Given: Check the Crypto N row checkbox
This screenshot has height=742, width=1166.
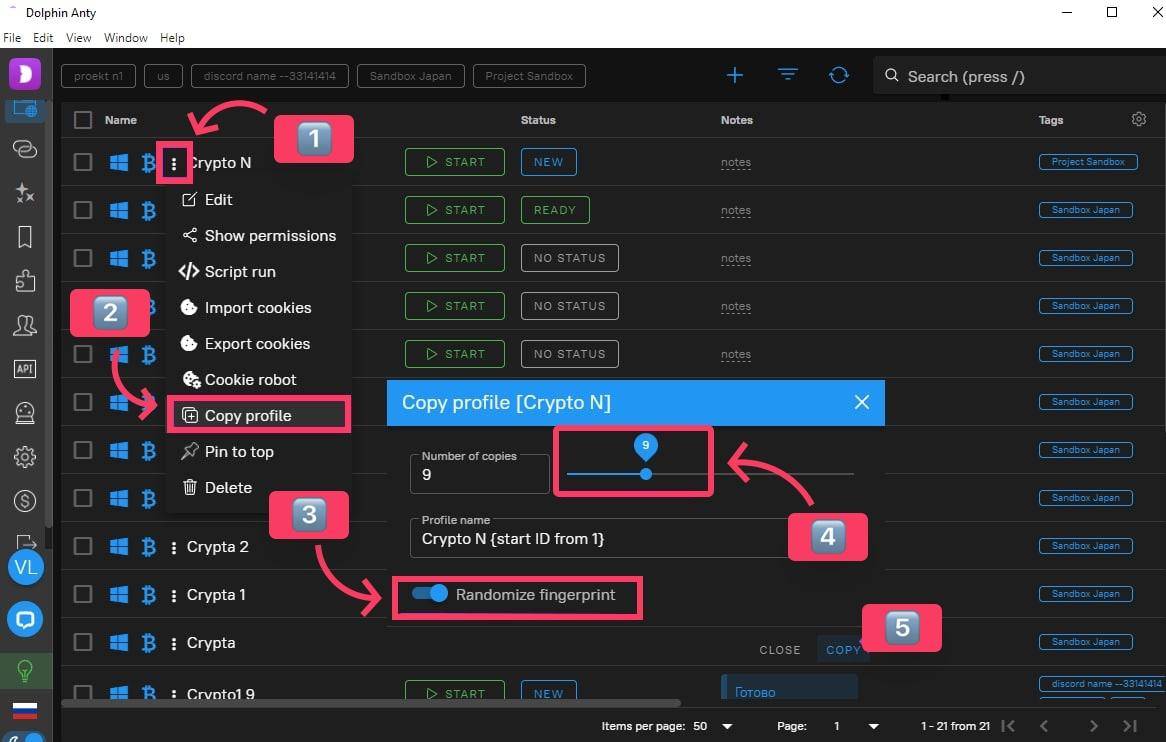Looking at the screenshot, I should coord(83,162).
